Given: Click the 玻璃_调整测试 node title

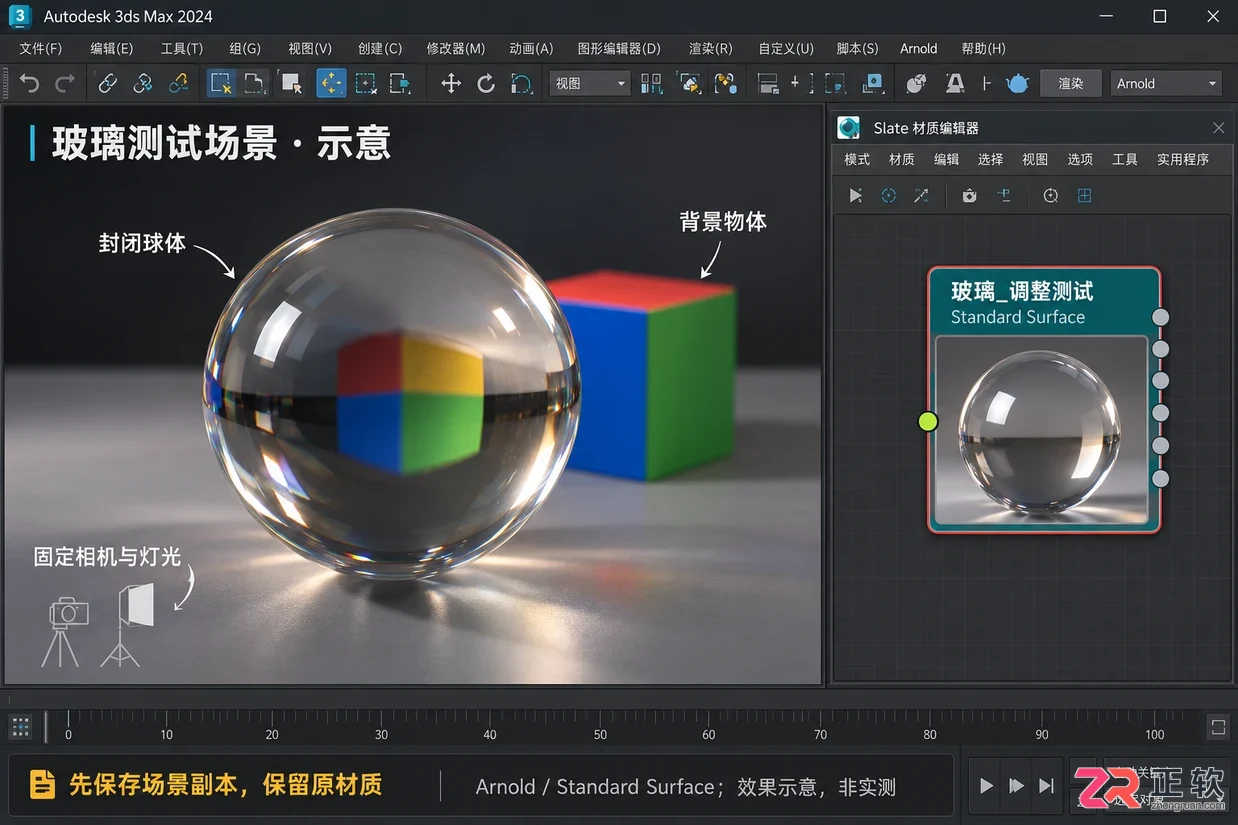Looking at the screenshot, I should (x=1022, y=291).
